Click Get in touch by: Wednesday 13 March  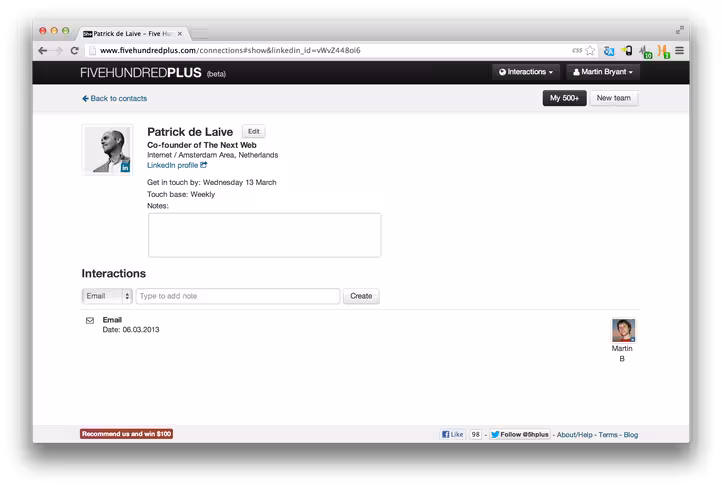(212, 182)
